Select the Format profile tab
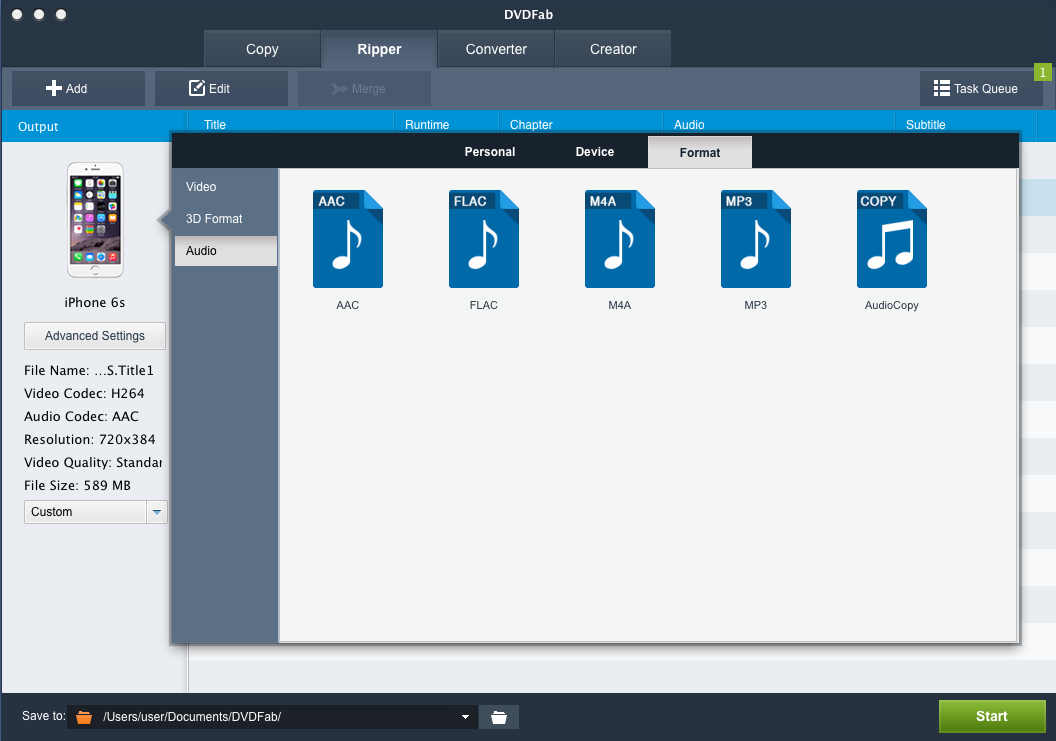 point(700,153)
